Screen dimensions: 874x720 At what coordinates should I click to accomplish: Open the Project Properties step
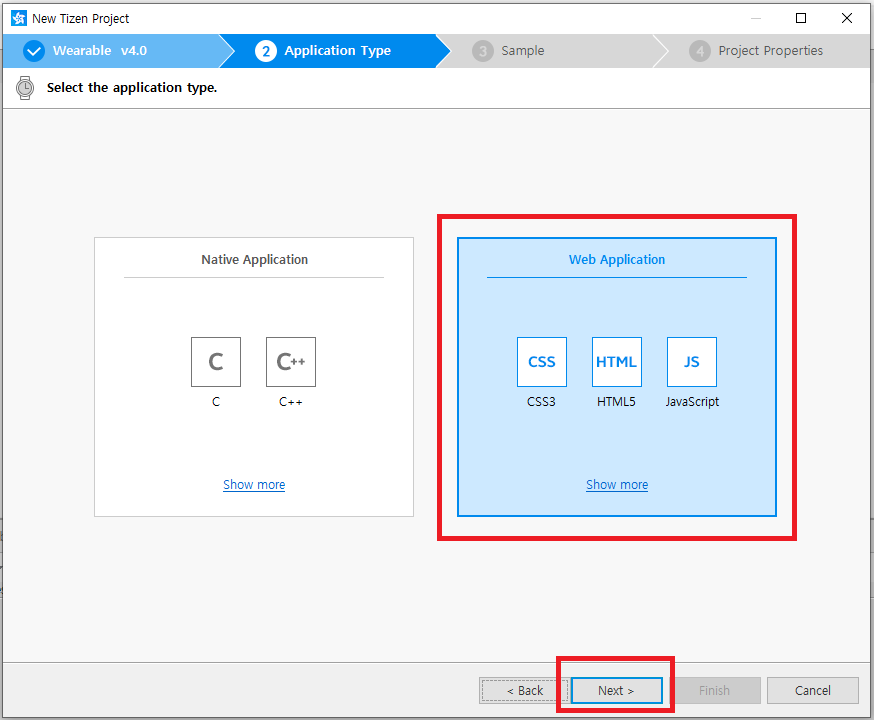tap(764, 51)
